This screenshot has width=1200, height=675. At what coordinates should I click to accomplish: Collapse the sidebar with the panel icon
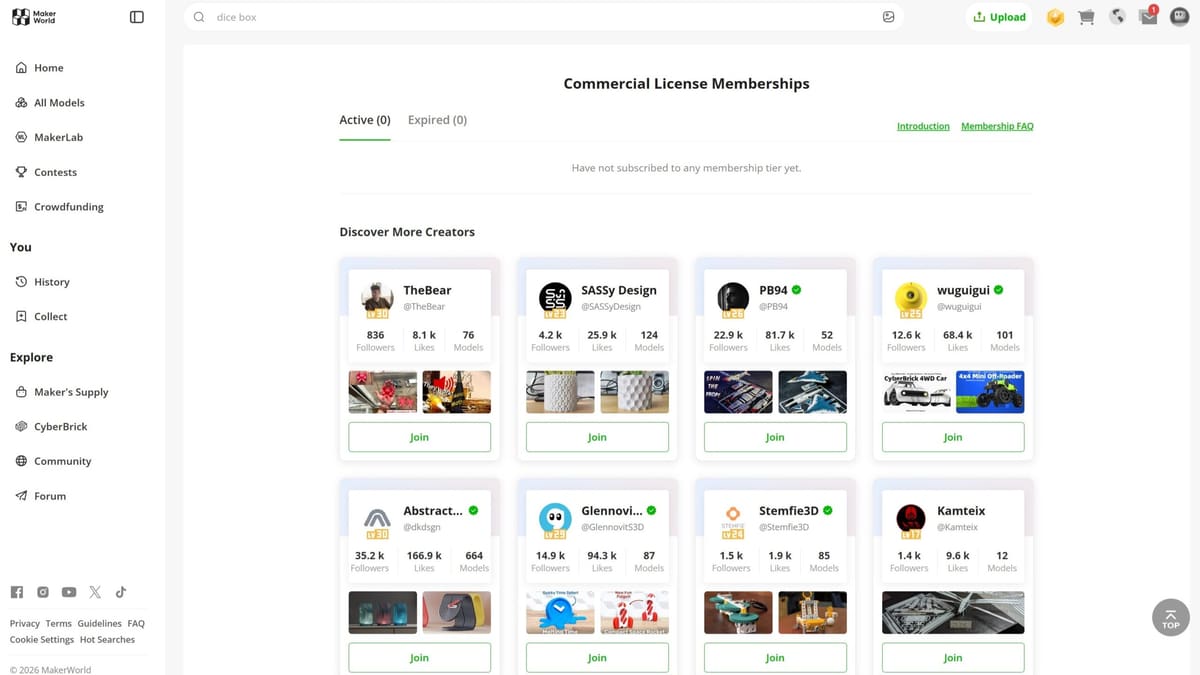tap(137, 17)
